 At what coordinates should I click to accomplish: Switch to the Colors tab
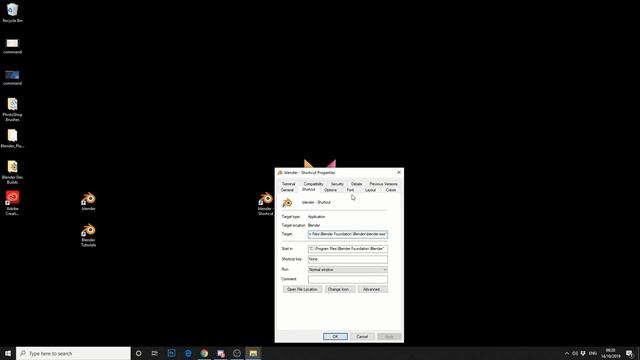coord(391,190)
